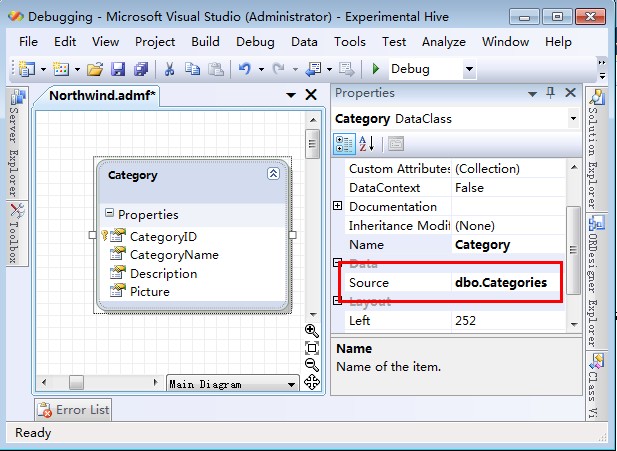Click the diagram Zoom to Fit icon
The height and width of the screenshot is (451, 617).
(312, 348)
